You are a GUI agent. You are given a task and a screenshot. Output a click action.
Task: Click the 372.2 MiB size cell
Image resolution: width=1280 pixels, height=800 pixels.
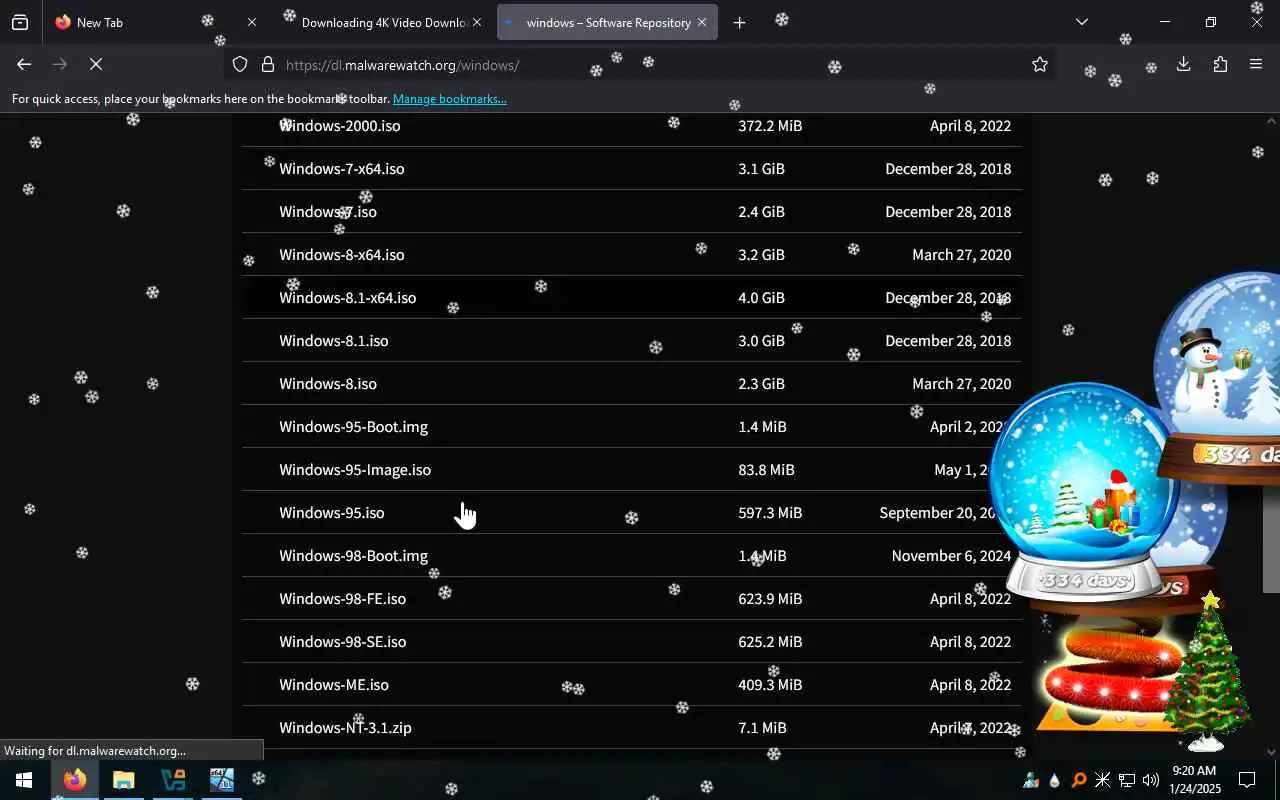770,126
